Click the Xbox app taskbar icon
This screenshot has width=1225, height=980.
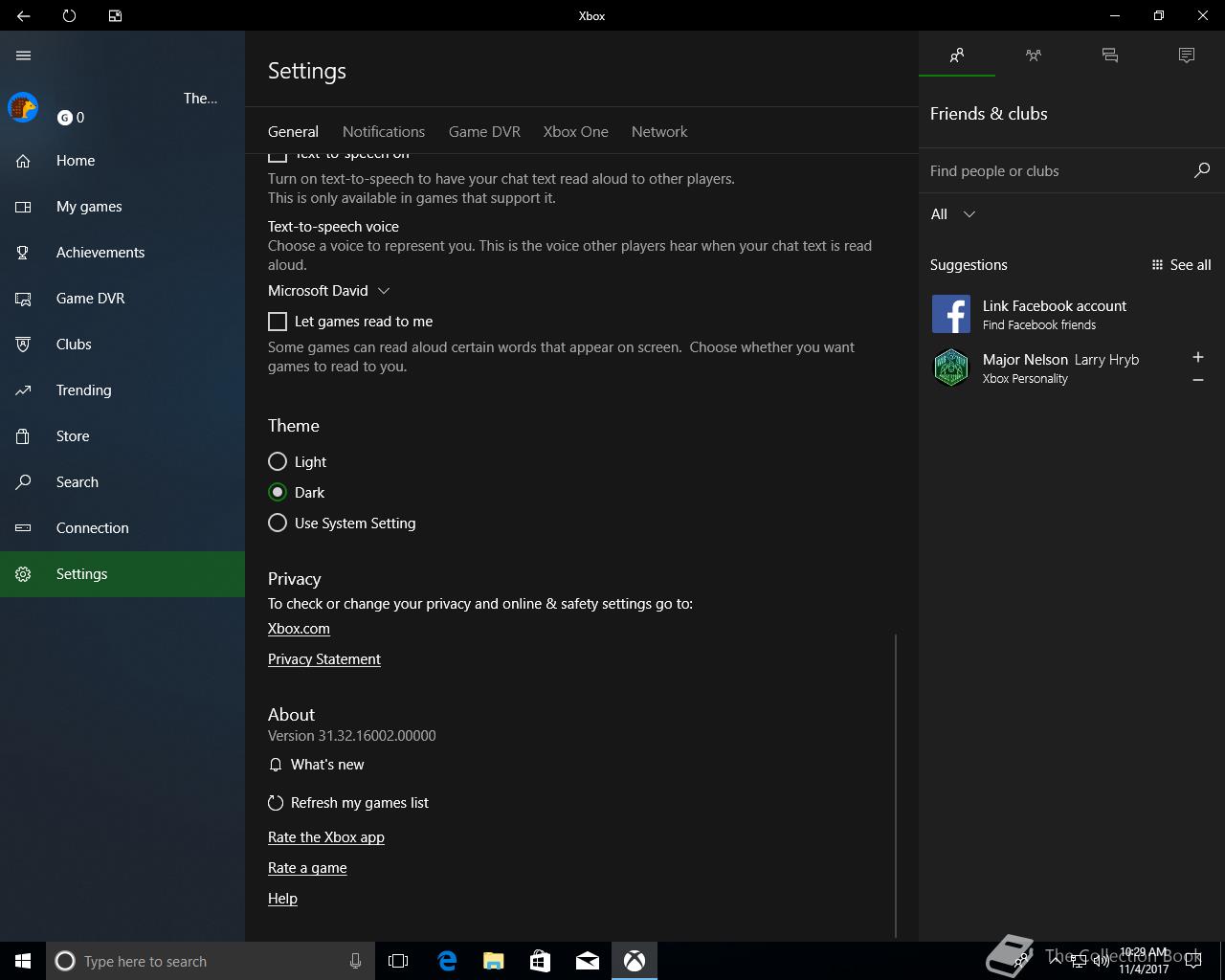(635, 961)
